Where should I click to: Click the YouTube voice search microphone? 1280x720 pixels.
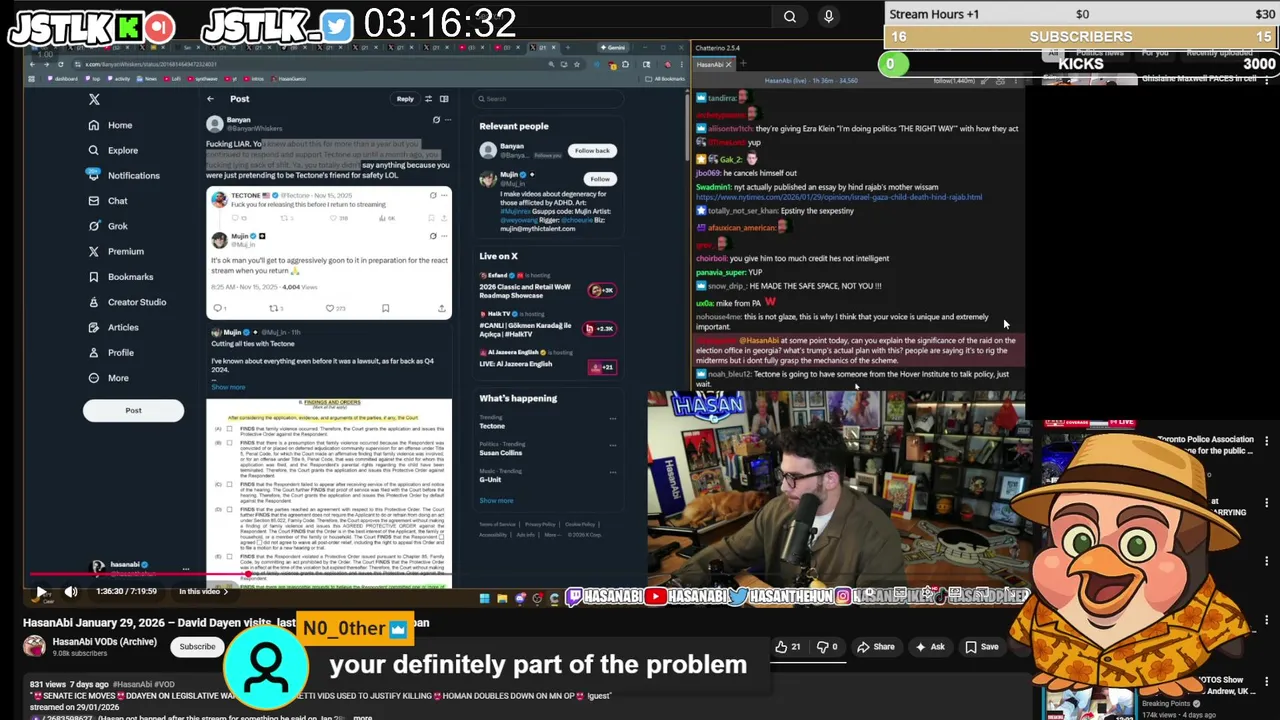pyautogui.click(x=828, y=16)
